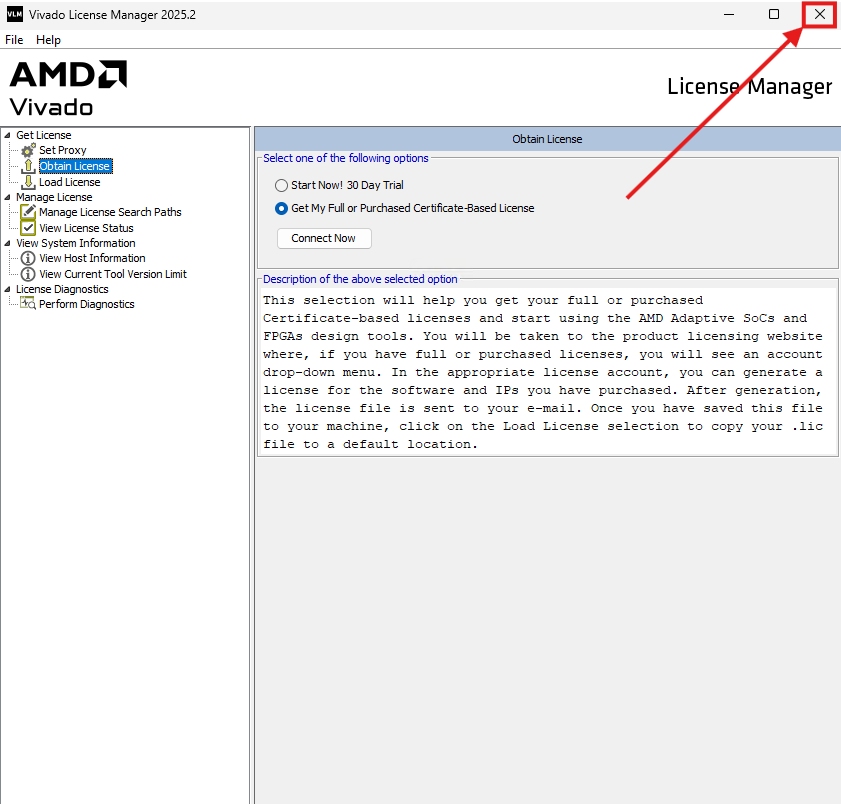Collapse the Manage License tree node
Image resolution: width=841 pixels, height=804 pixels.
(8, 197)
